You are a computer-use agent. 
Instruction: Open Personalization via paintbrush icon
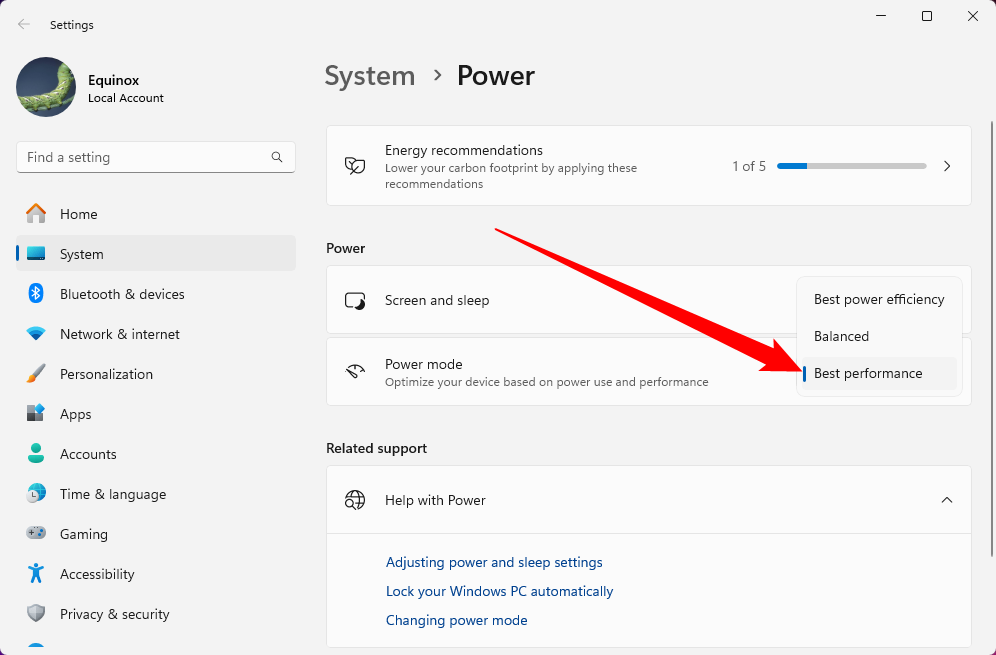coord(36,374)
